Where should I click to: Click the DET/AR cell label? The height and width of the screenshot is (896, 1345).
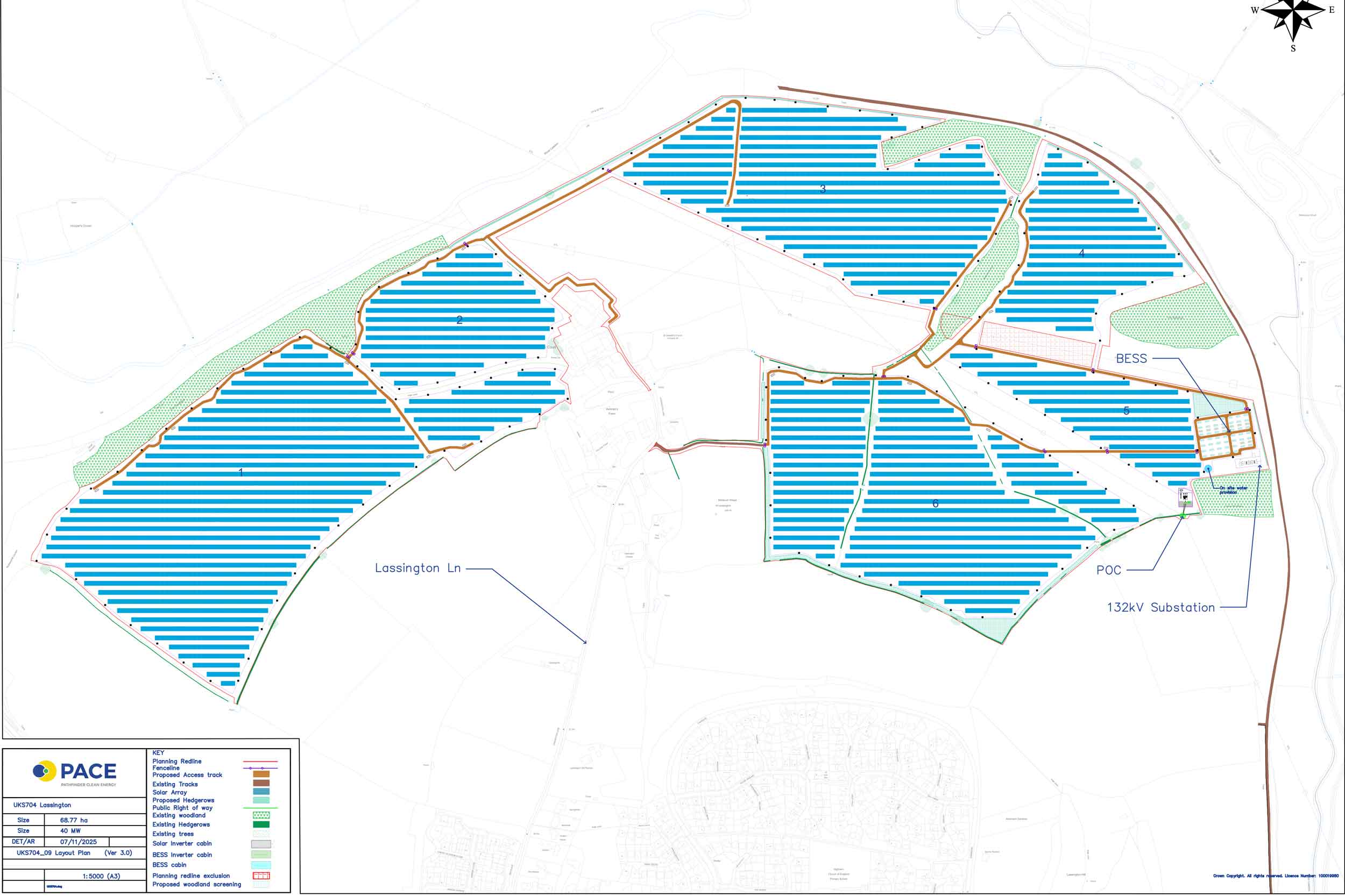23,842
